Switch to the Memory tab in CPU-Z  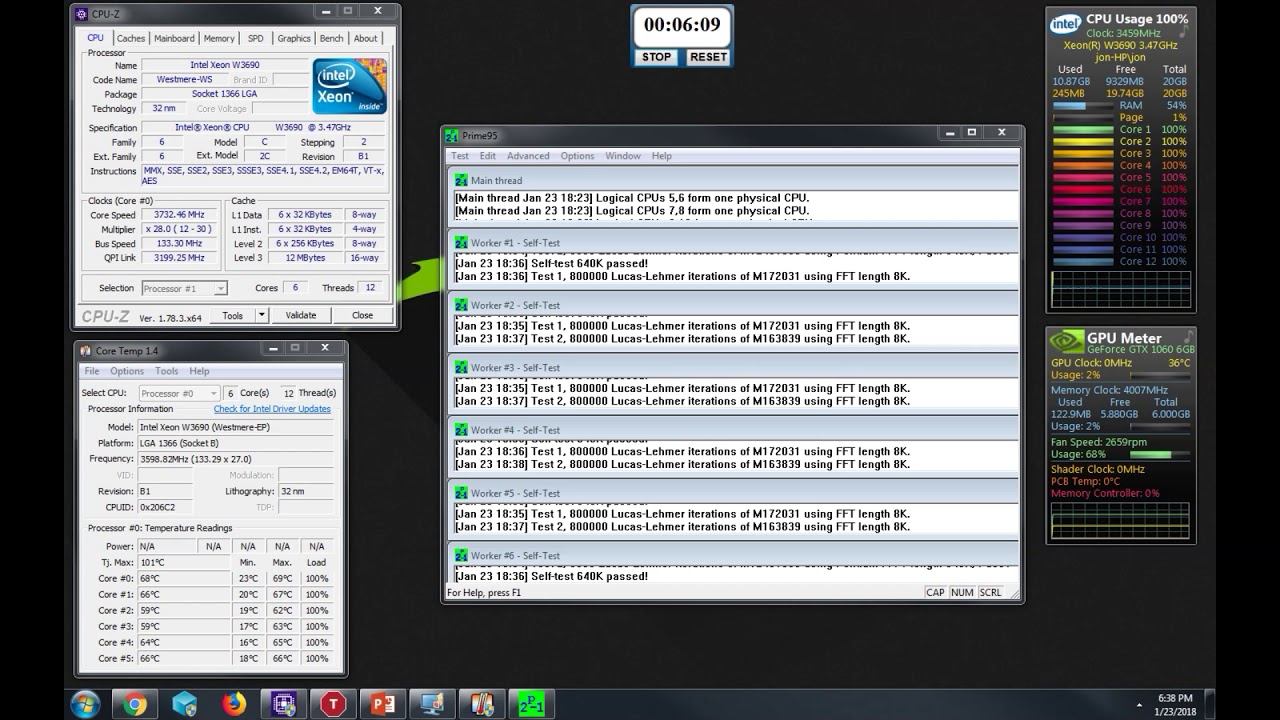219,38
